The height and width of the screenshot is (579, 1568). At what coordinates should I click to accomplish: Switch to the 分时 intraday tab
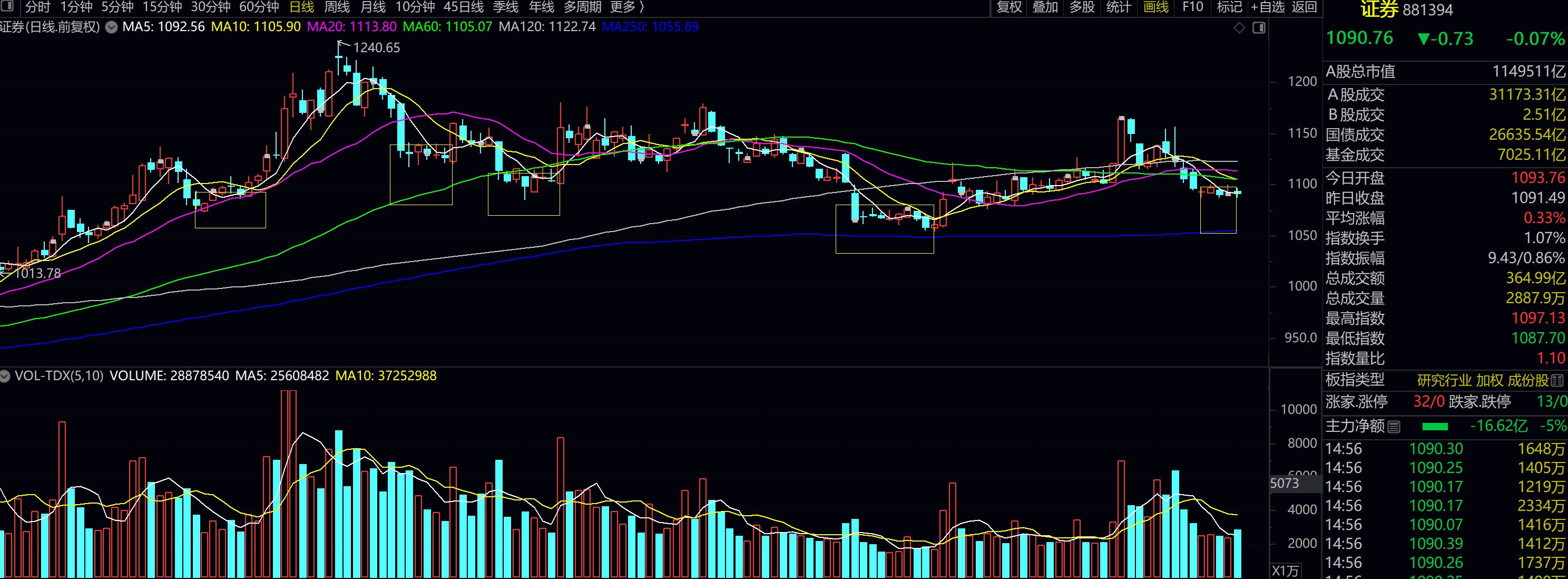pyautogui.click(x=38, y=7)
